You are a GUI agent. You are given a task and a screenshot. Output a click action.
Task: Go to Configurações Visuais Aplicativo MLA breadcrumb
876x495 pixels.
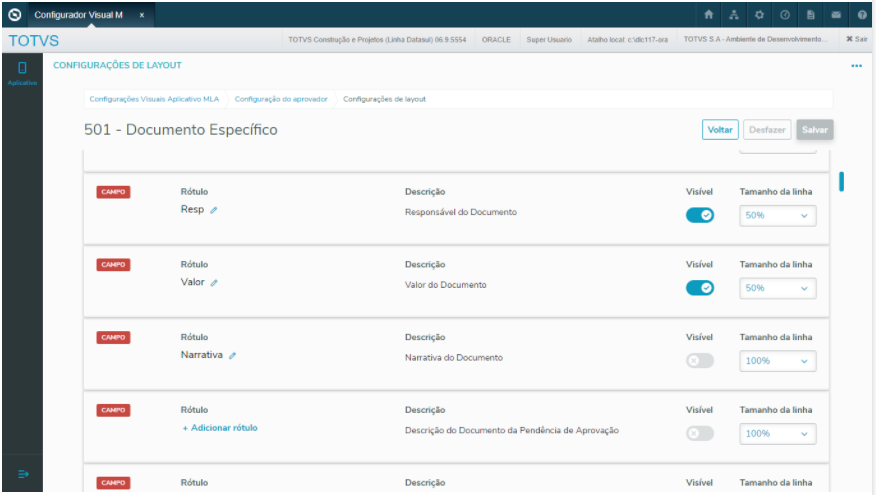(x=154, y=99)
